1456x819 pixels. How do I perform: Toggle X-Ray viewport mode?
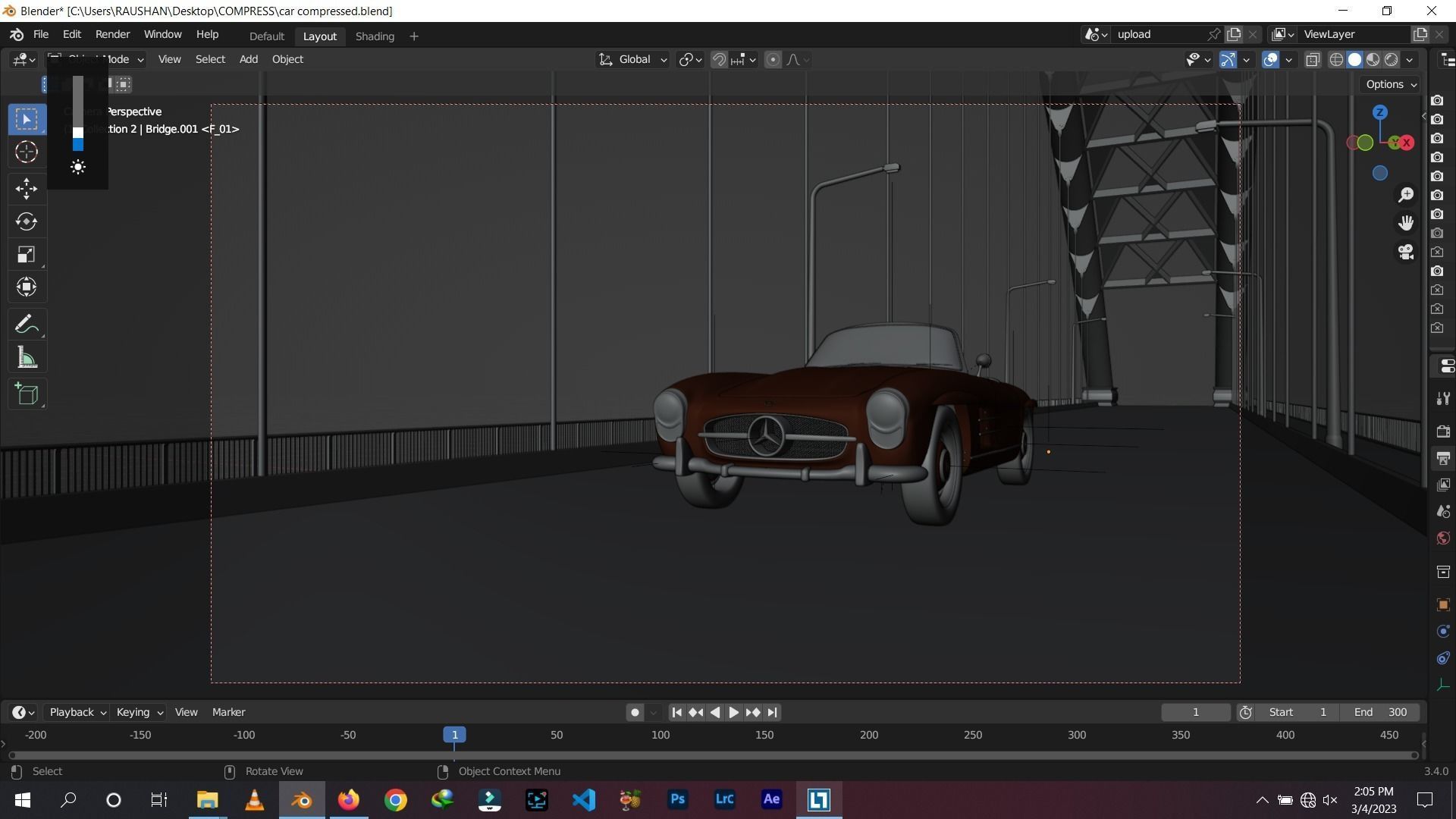pyautogui.click(x=1312, y=59)
